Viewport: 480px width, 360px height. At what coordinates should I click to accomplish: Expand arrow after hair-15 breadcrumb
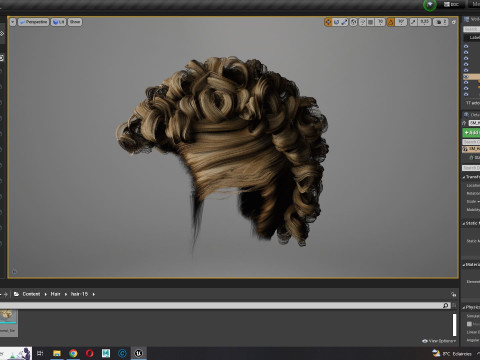(x=94, y=294)
